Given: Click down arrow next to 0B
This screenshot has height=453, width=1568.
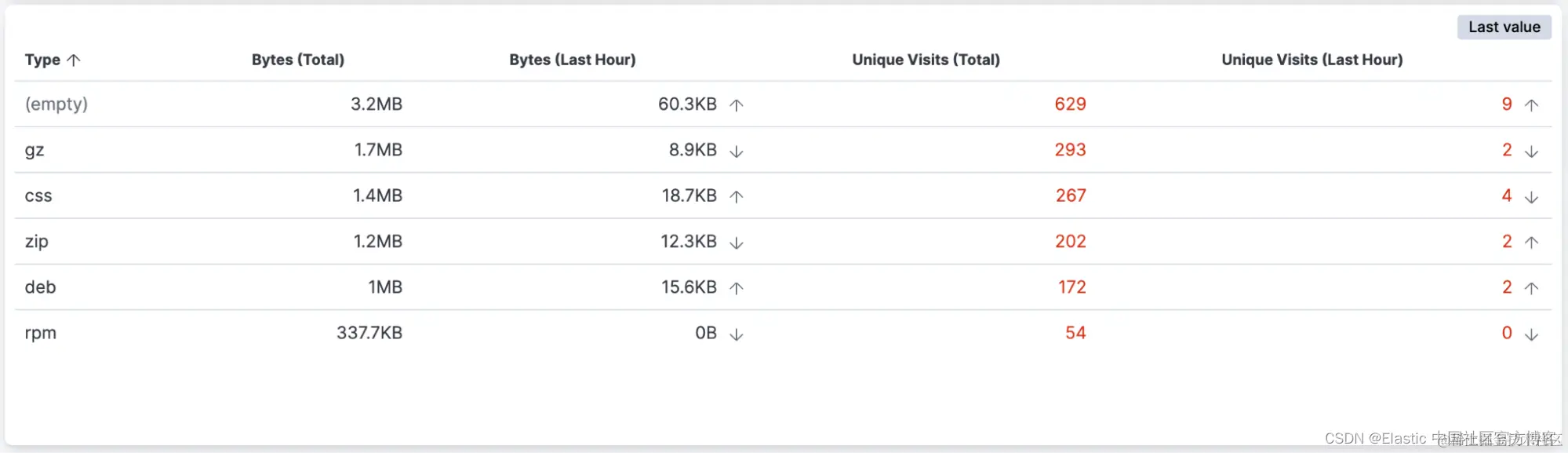Looking at the screenshot, I should pyautogui.click(x=736, y=334).
